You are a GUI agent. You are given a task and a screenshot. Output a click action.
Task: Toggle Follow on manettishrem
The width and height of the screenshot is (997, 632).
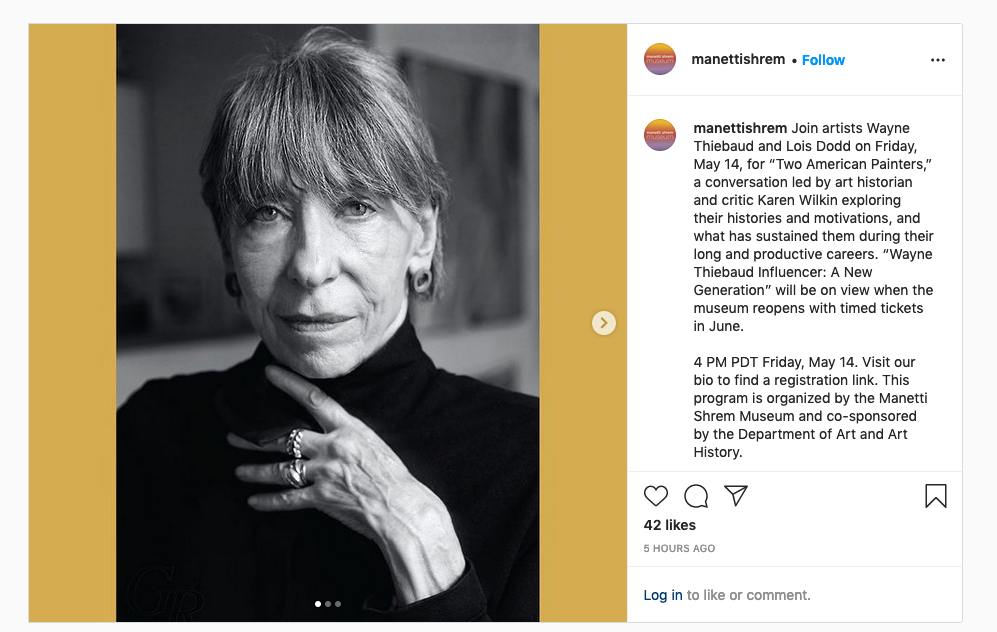click(823, 59)
